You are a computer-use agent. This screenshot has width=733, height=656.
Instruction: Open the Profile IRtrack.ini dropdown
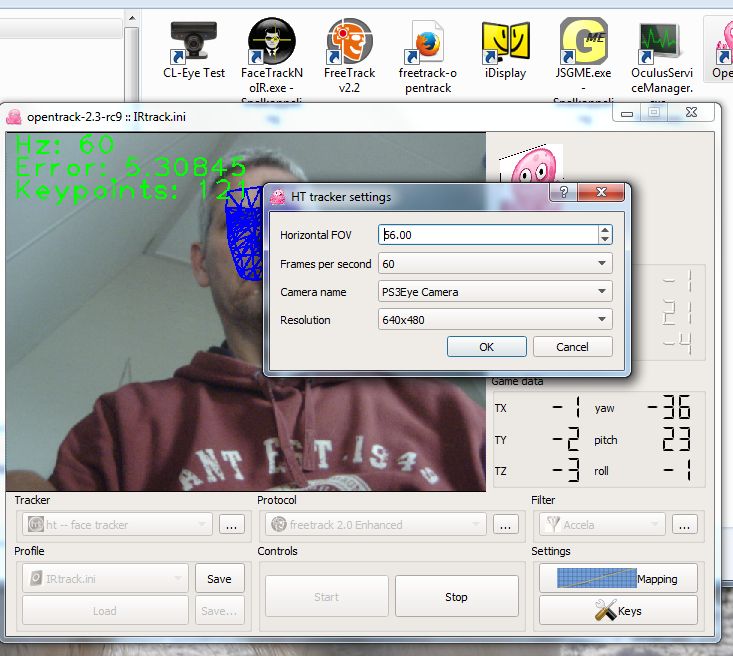coord(105,579)
